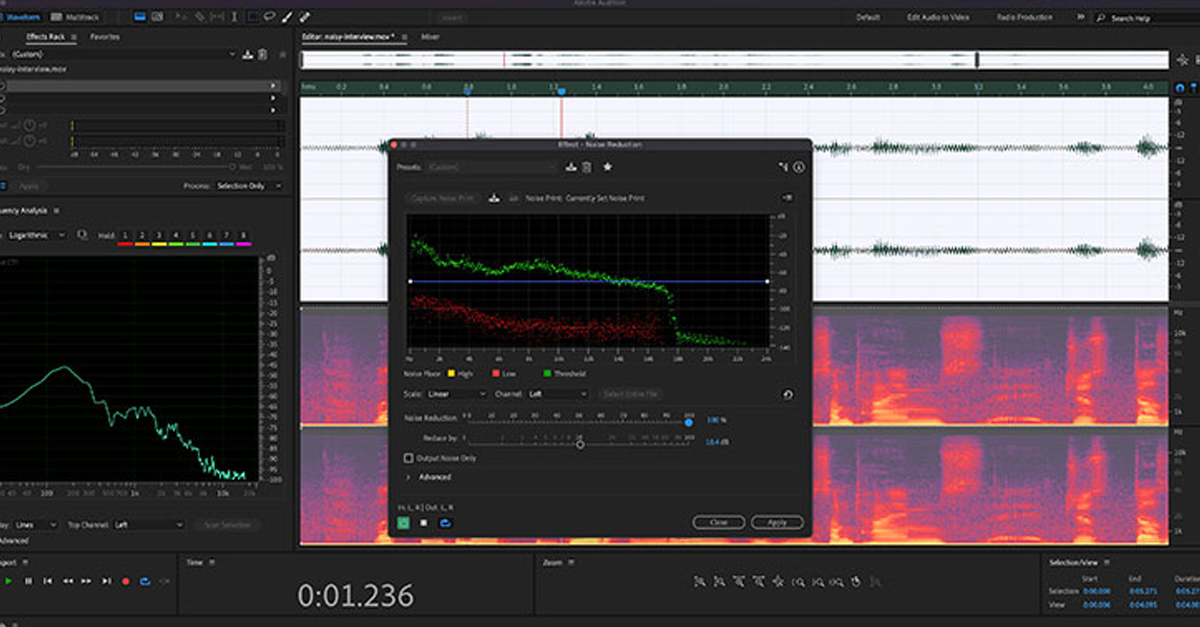Switch to the Mixer tab

[430, 36]
